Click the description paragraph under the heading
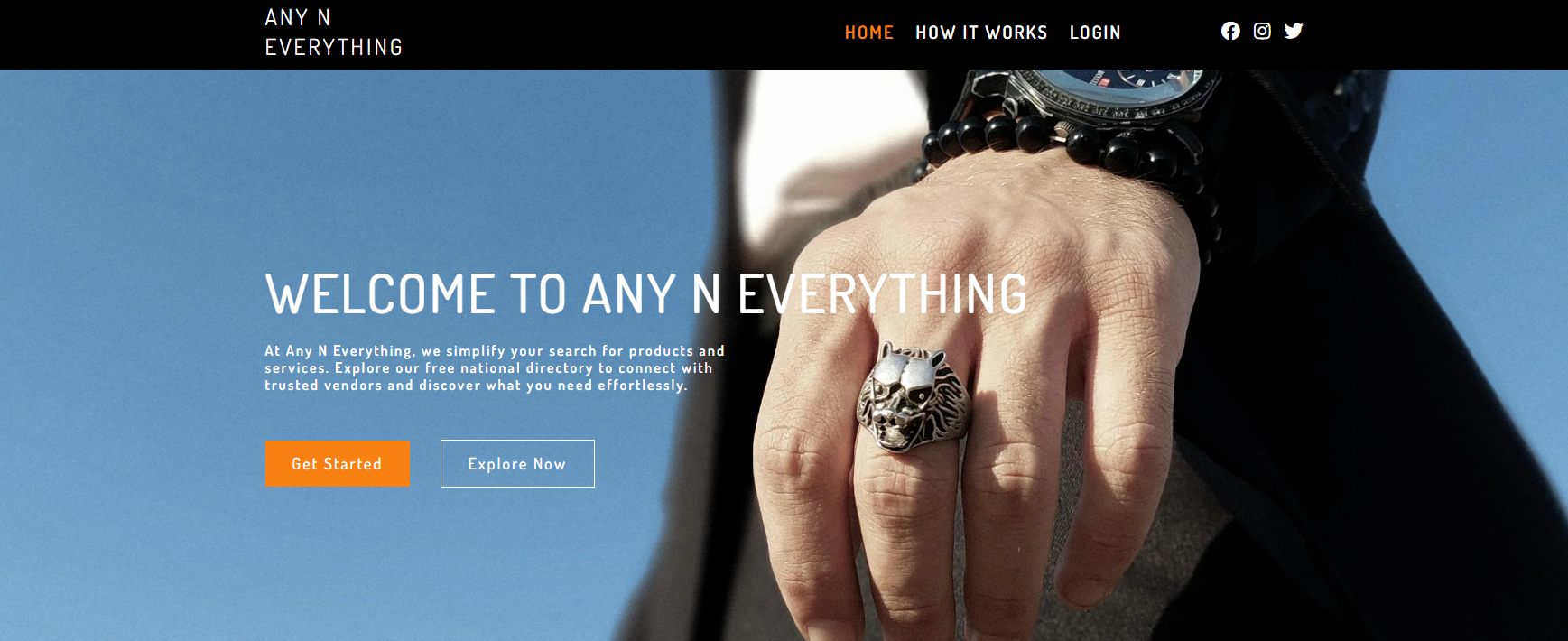This screenshot has width=1568, height=641. (x=495, y=368)
